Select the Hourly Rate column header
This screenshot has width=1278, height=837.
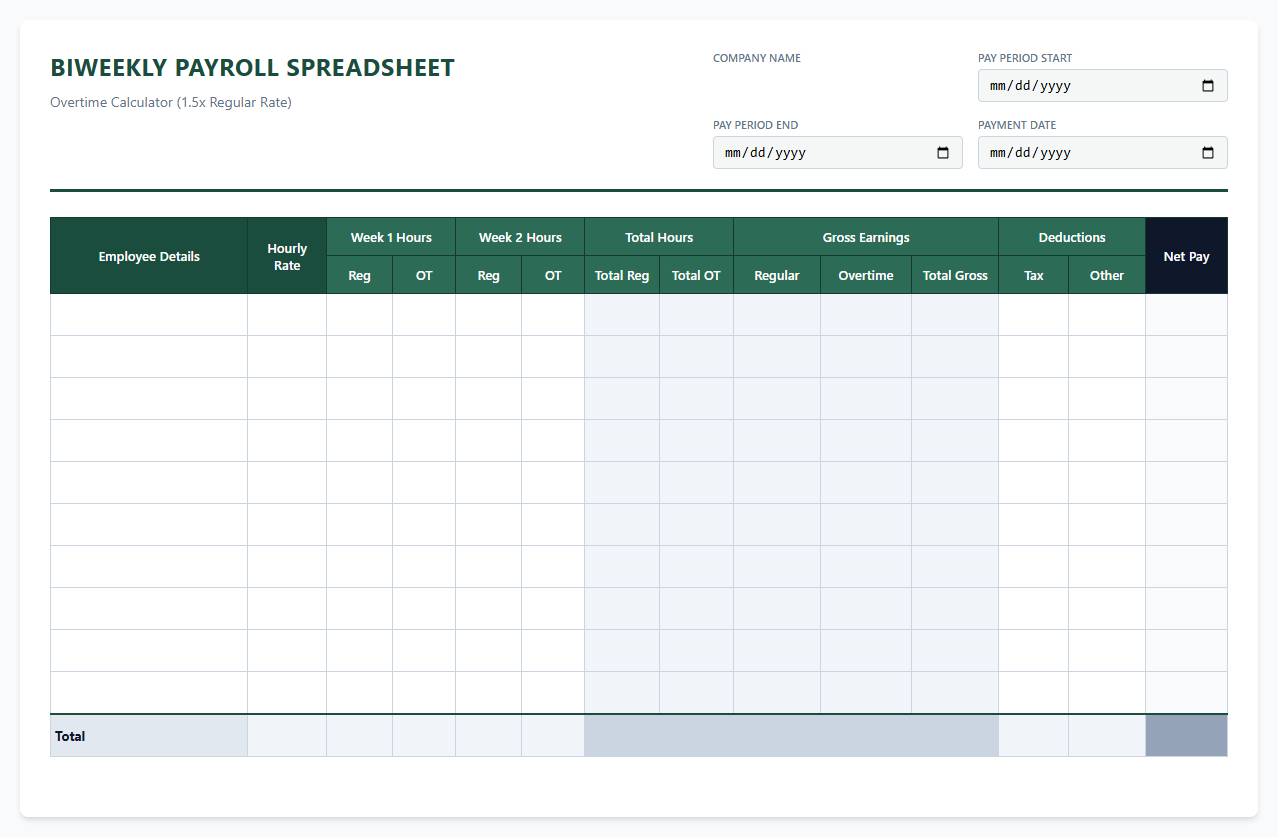[x=287, y=256]
